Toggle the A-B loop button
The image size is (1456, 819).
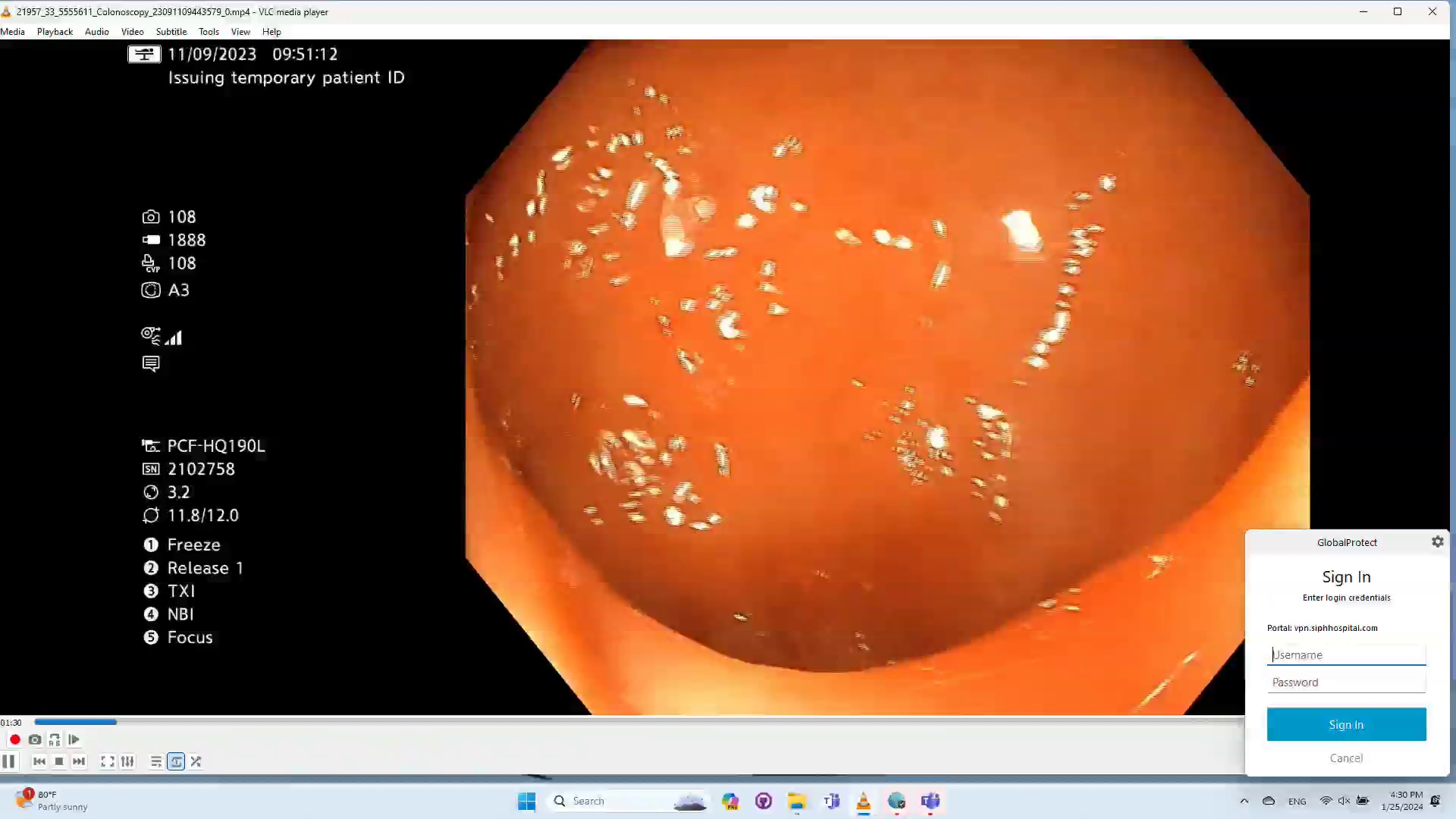[55, 739]
